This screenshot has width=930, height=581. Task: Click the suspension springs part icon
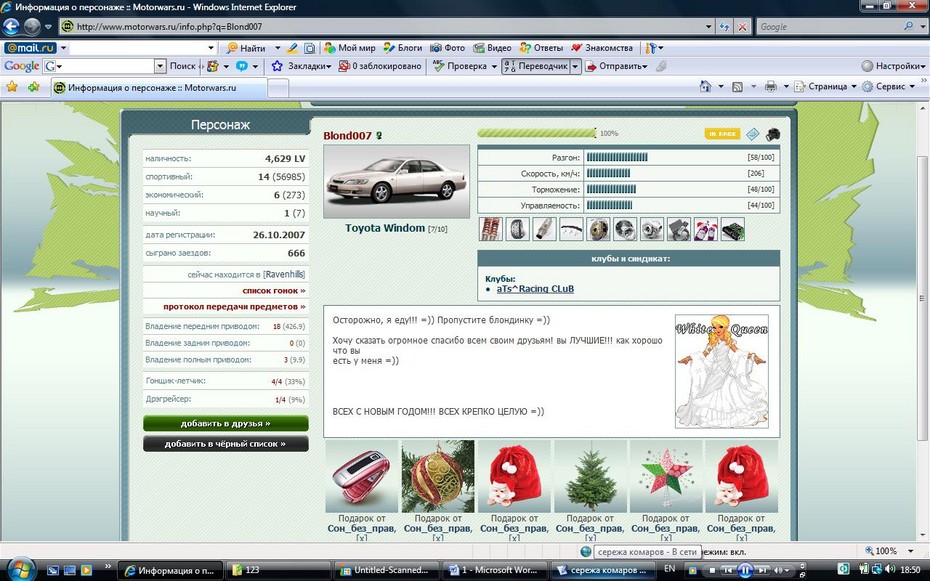[x=490, y=229]
